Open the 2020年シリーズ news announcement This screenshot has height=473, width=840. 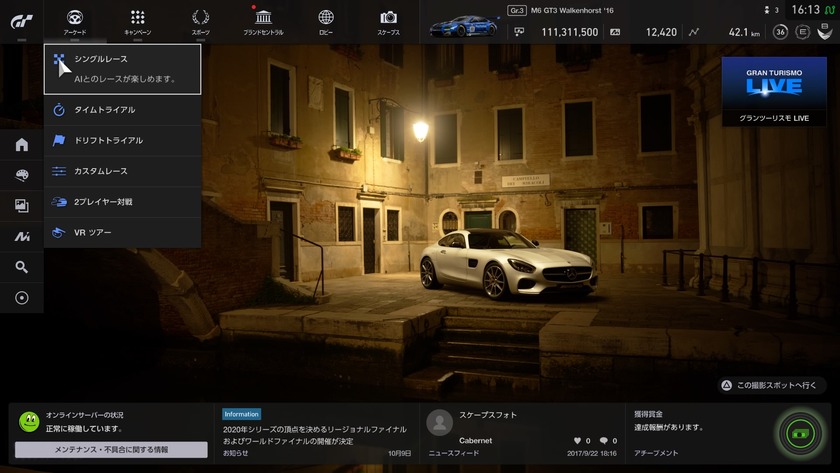[314, 435]
